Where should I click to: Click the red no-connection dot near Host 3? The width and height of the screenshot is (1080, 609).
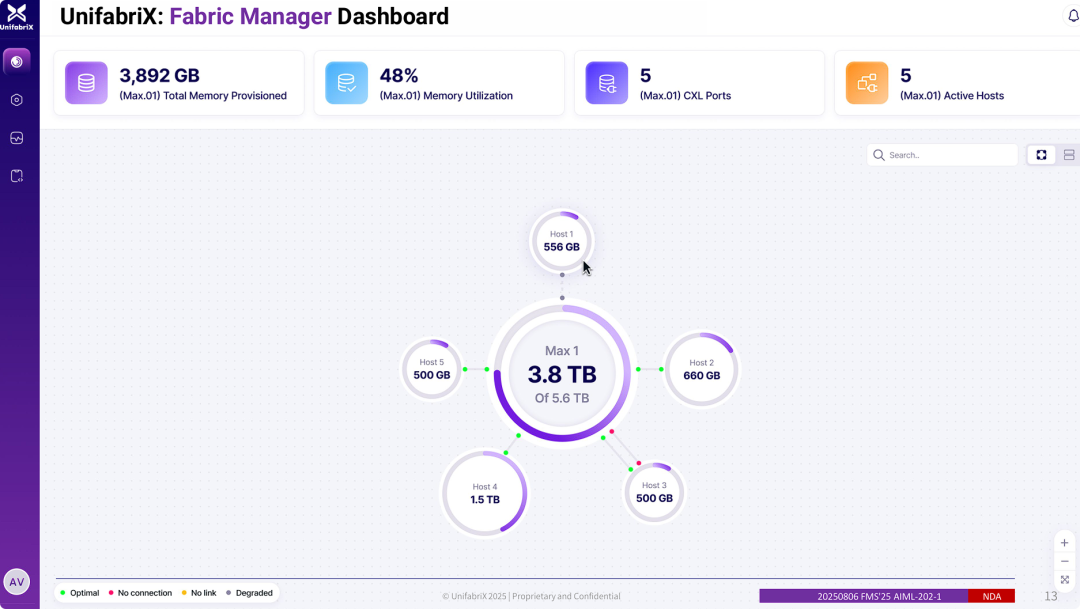638,463
